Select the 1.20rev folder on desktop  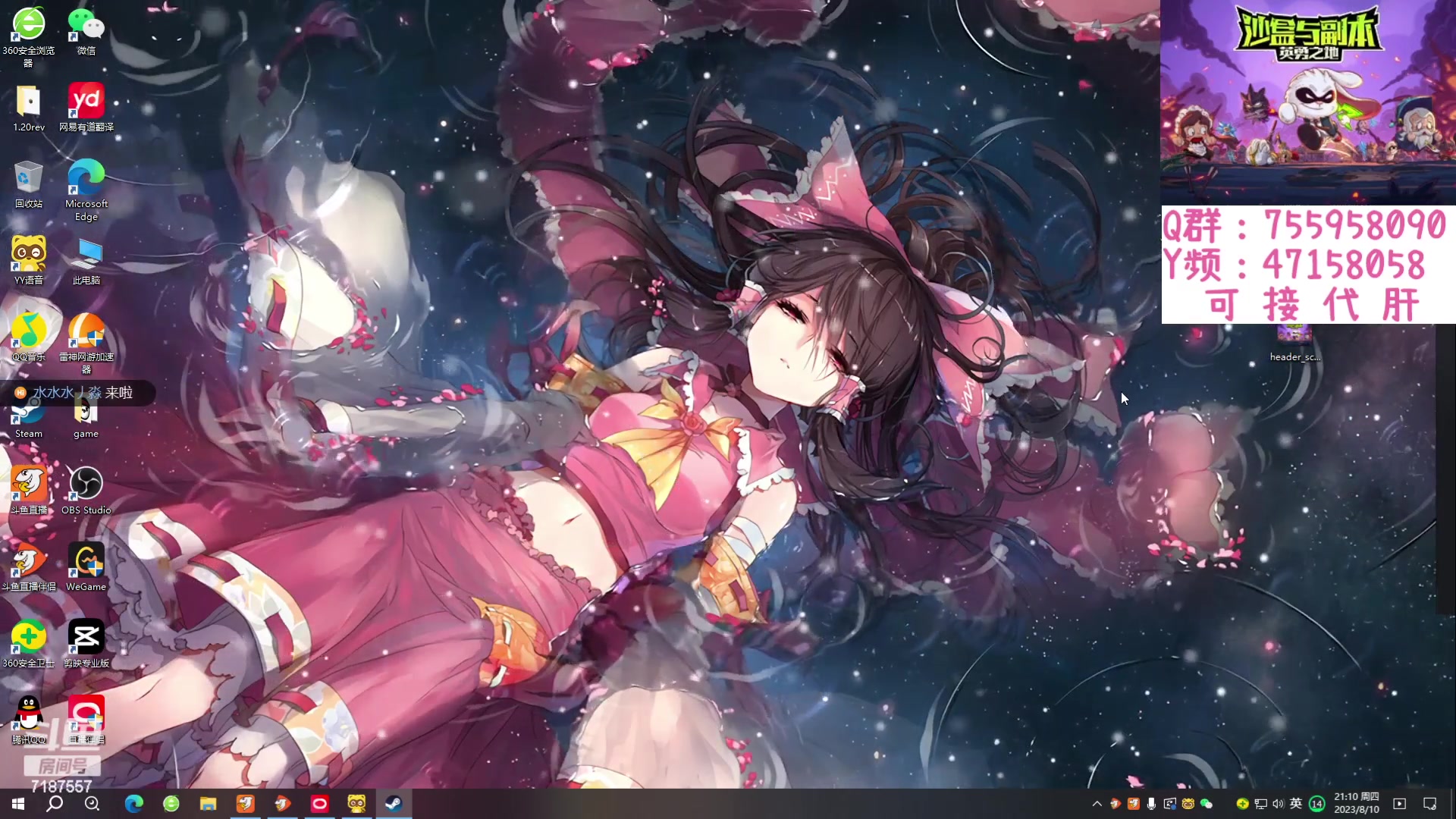click(x=29, y=108)
